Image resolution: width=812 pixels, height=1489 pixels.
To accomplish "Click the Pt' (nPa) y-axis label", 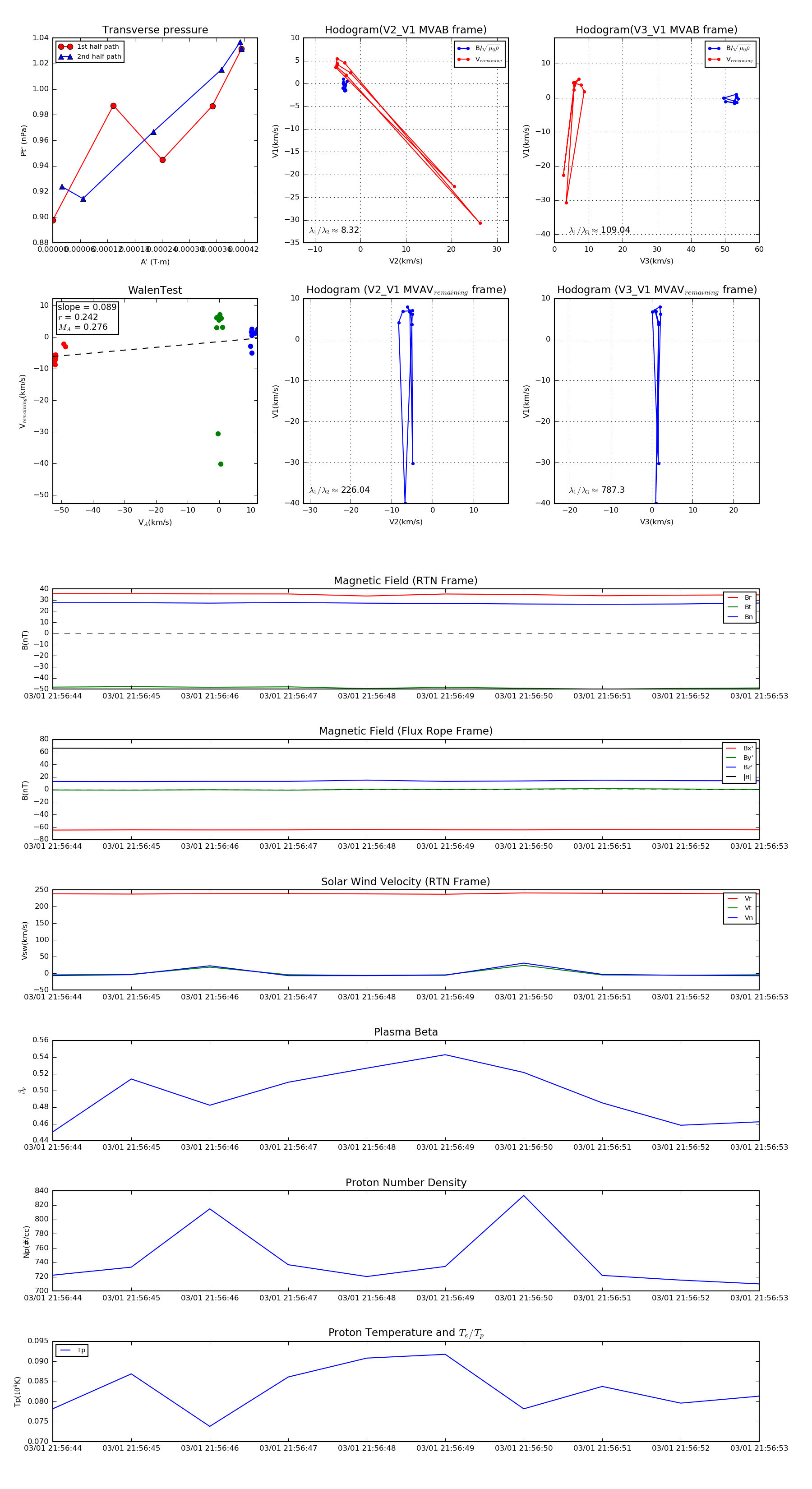I will (x=24, y=140).
